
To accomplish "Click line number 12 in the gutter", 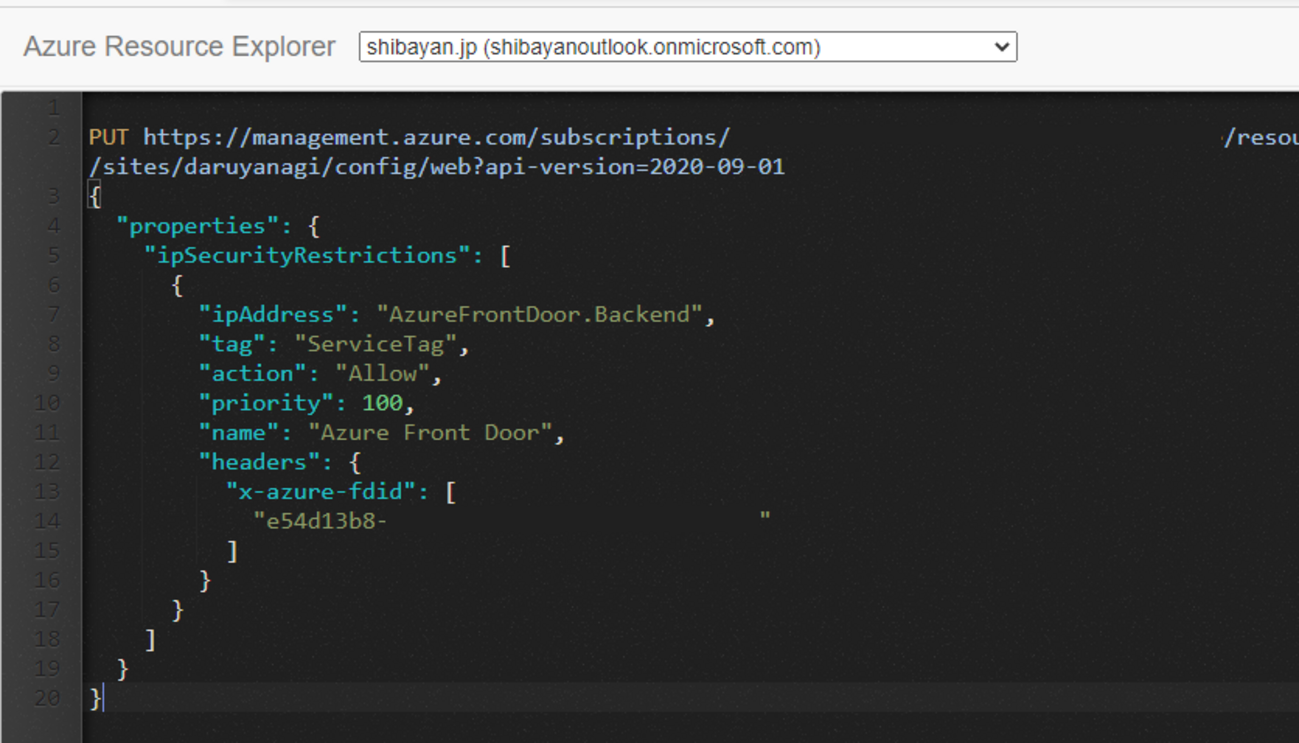I will [x=48, y=462].
